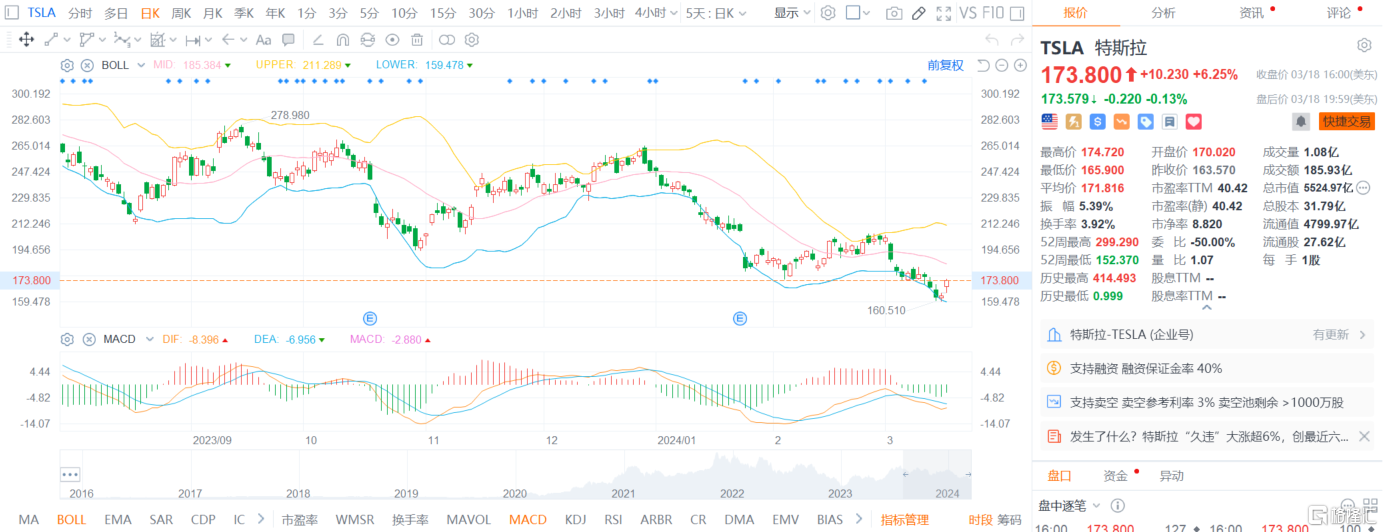Viewport: 1383px width, 532px height.
Task: Select the crosshair move cursor tool
Action: [x=26, y=40]
